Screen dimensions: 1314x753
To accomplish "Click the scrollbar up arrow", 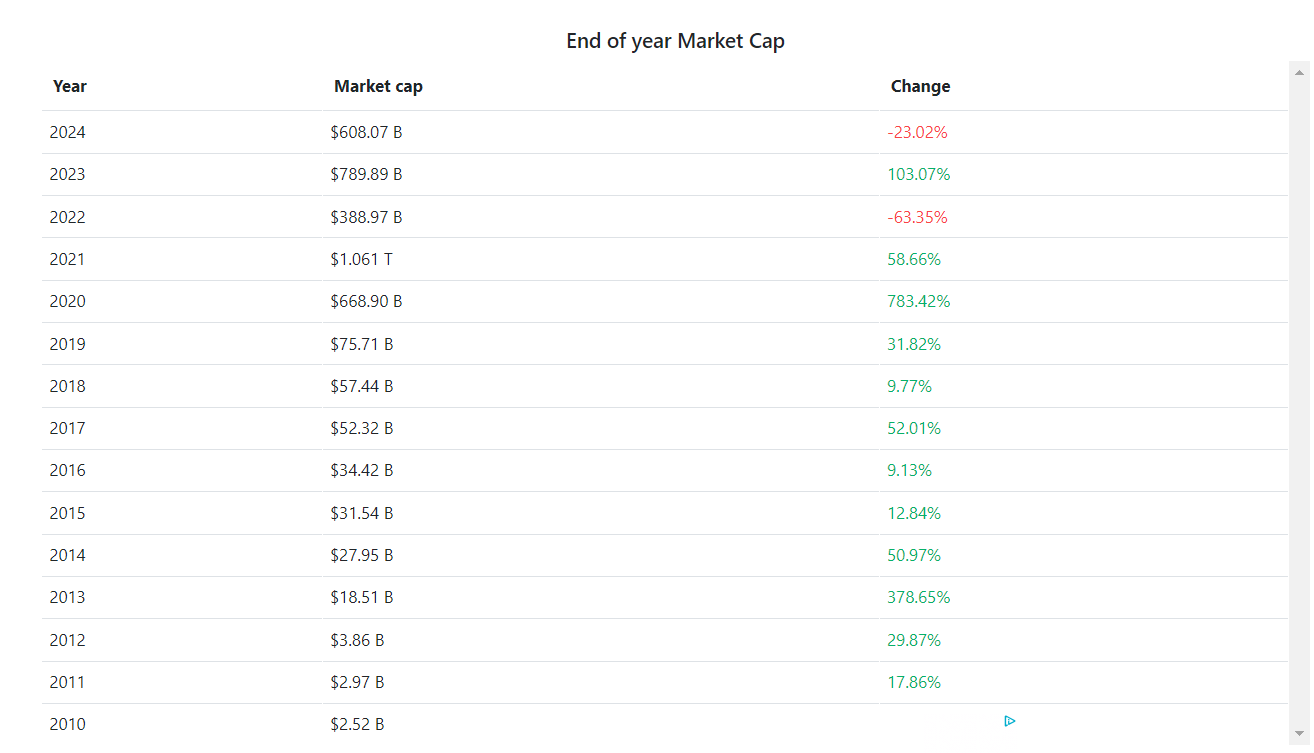I will pos(1300,73).
